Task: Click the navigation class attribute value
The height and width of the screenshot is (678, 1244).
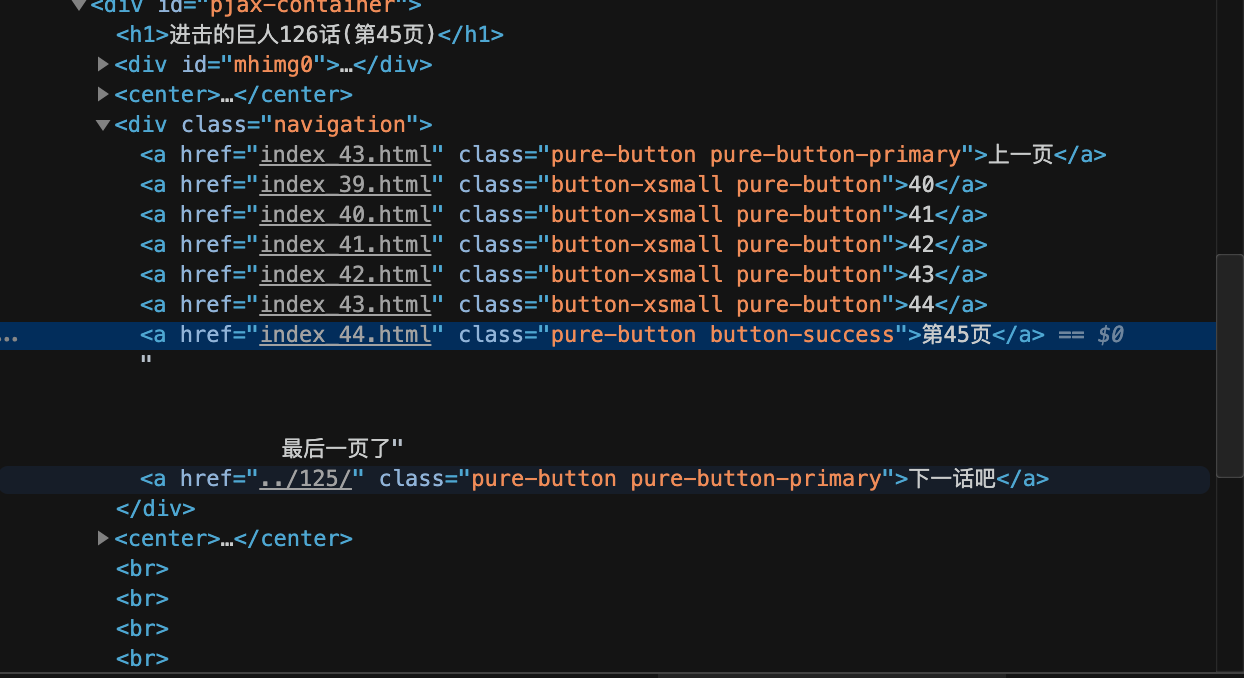Action: tap(340, 125)
